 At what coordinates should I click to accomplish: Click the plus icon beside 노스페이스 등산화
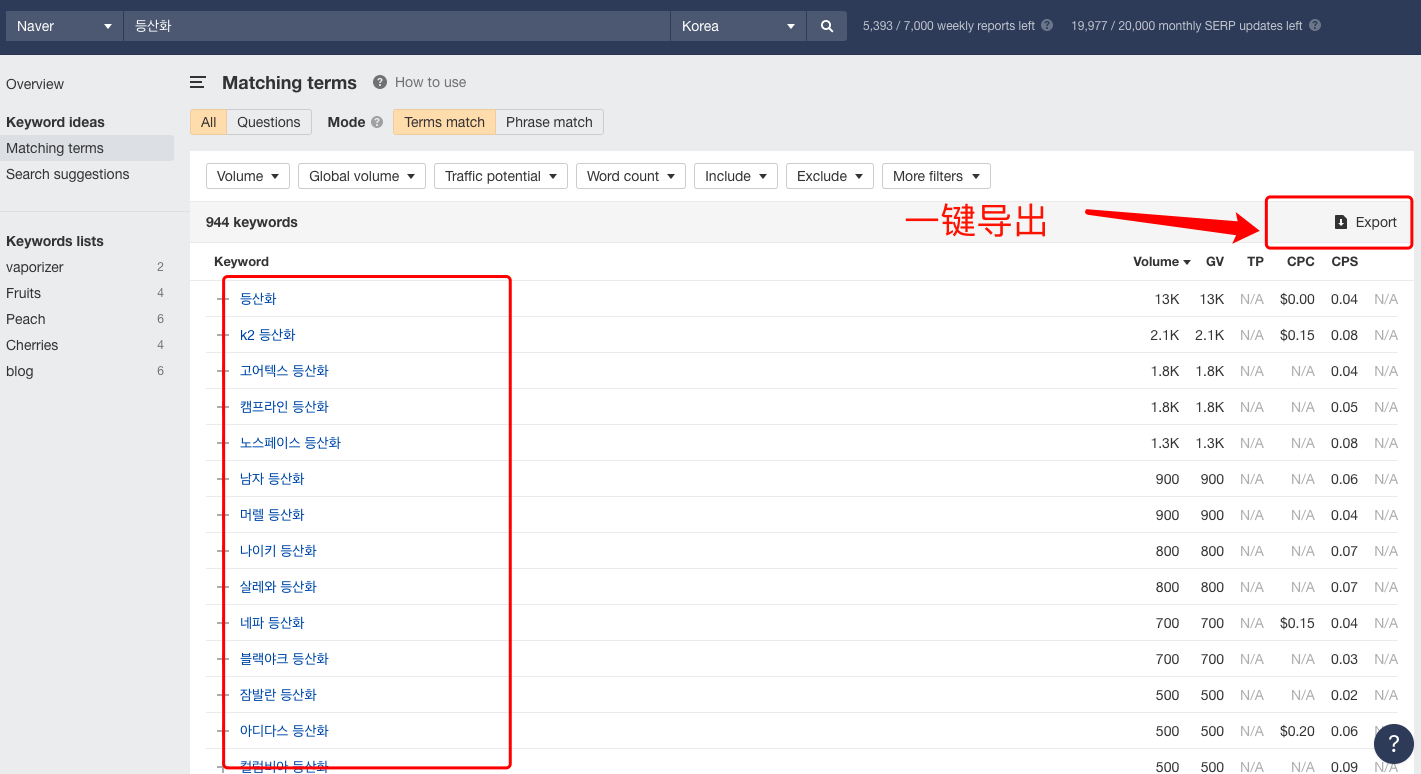coord(223,443)
